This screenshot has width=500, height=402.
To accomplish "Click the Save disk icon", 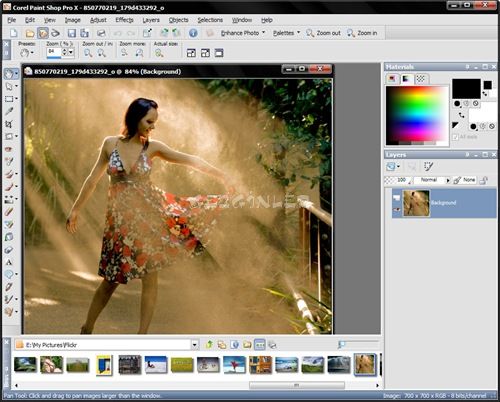I will pos(72,33).
